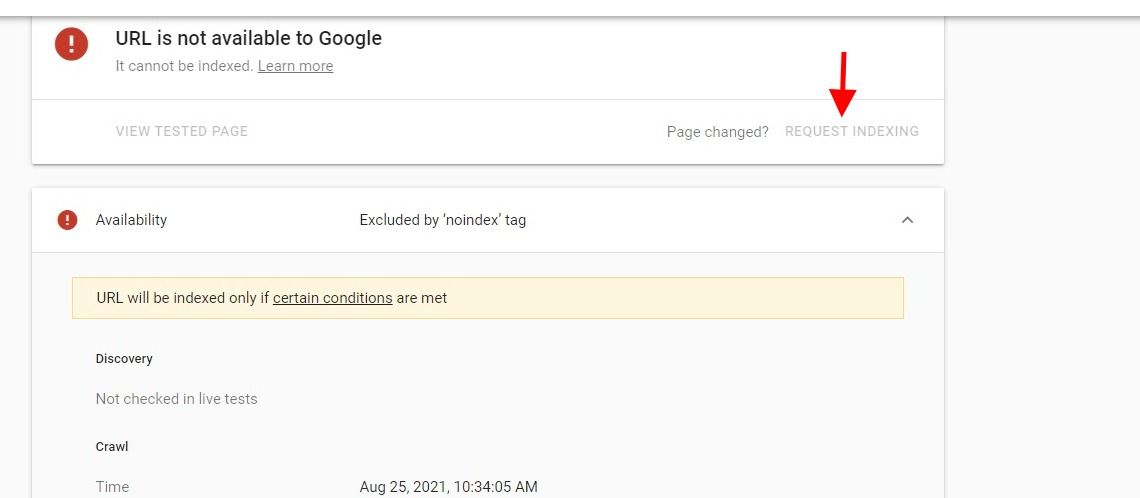Select the It cannot be indexed text
This screenshot has height=498, width=1140.
click(x=184, y=66)
